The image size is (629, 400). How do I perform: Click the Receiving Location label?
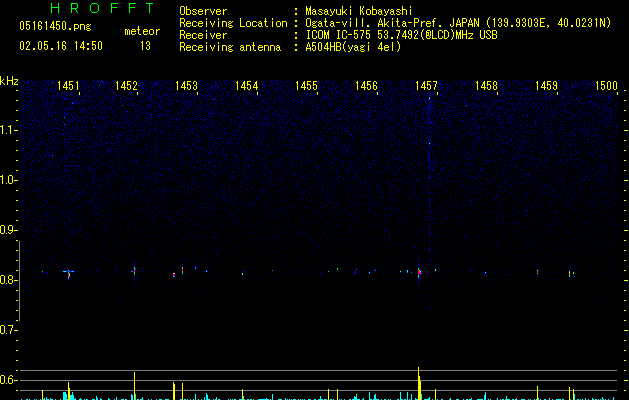tap(233, 23)
